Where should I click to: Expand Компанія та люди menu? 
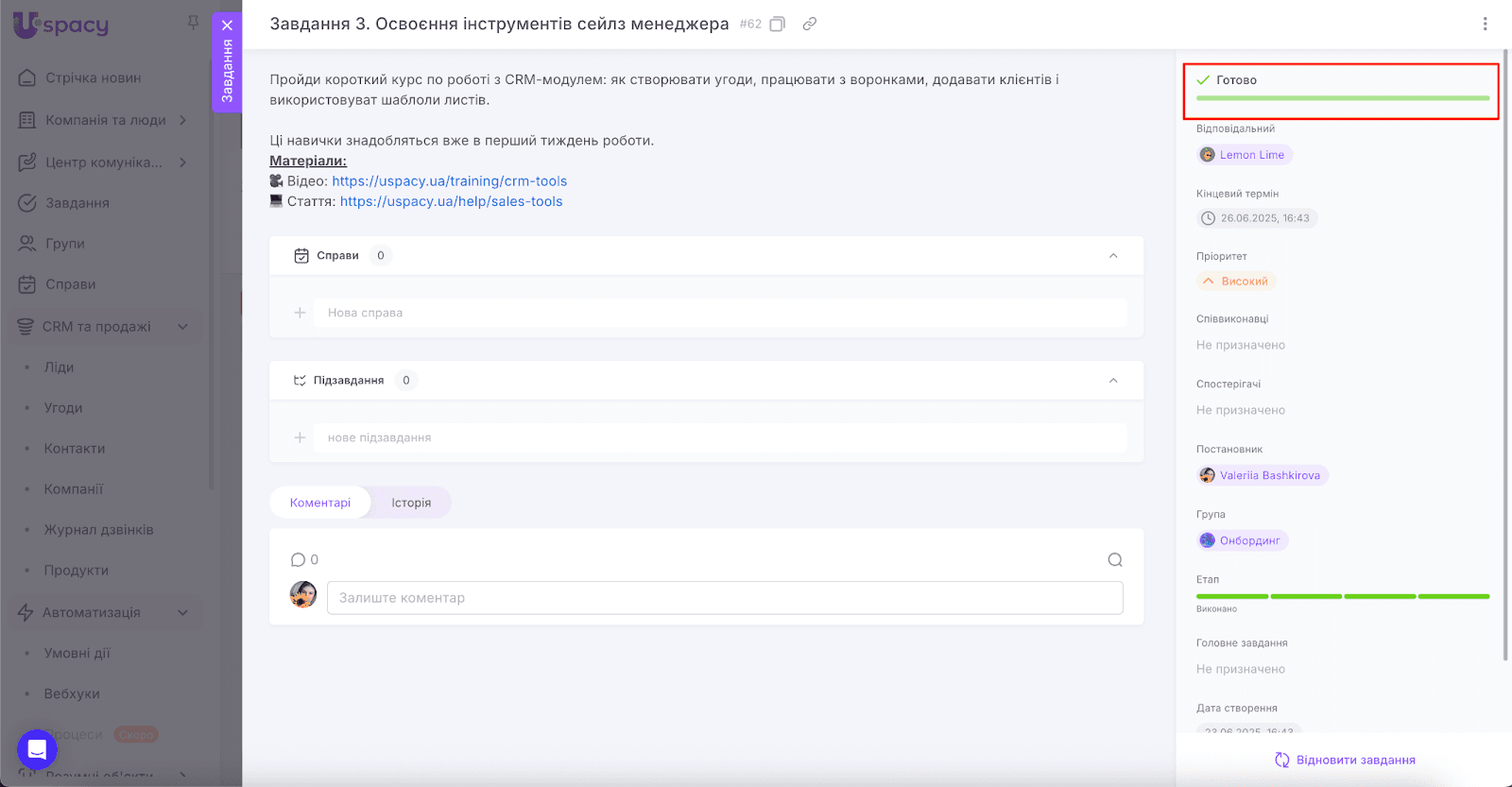click(x=182, y=120)
